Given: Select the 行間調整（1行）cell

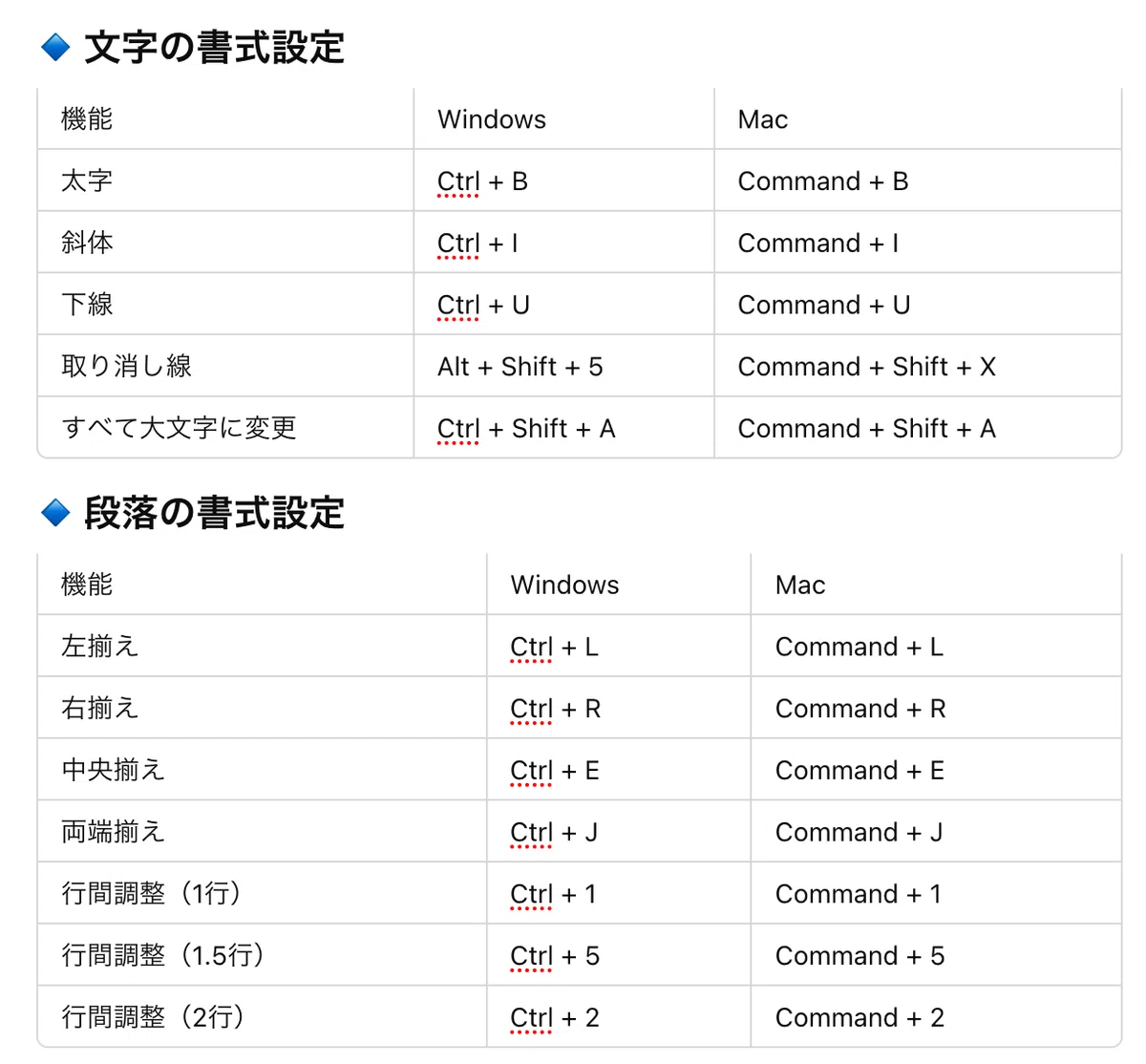Looking at the screenshot, I should (x=262, y=894).
